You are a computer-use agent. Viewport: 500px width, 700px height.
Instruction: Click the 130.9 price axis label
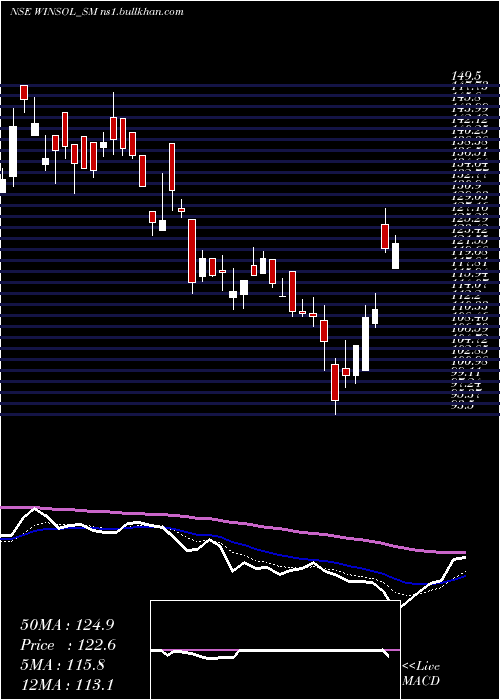point(469,186)
